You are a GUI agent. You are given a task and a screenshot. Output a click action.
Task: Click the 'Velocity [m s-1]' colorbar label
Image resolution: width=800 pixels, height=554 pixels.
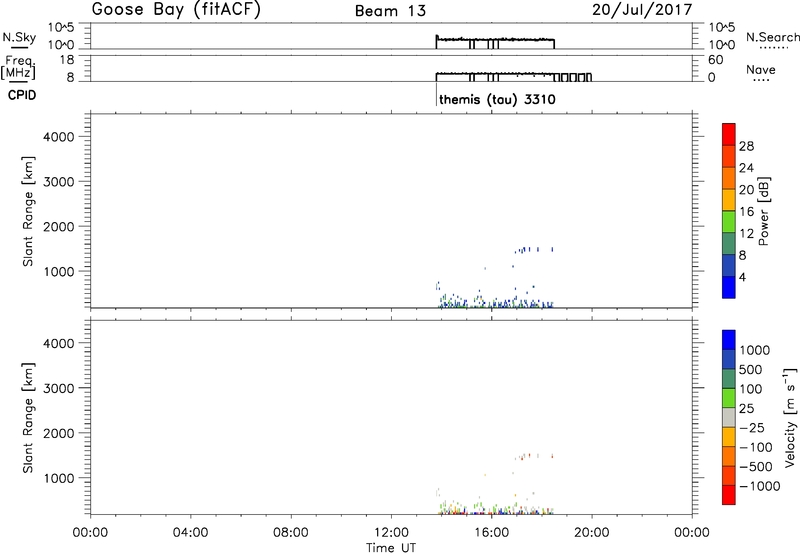point(790,417)
